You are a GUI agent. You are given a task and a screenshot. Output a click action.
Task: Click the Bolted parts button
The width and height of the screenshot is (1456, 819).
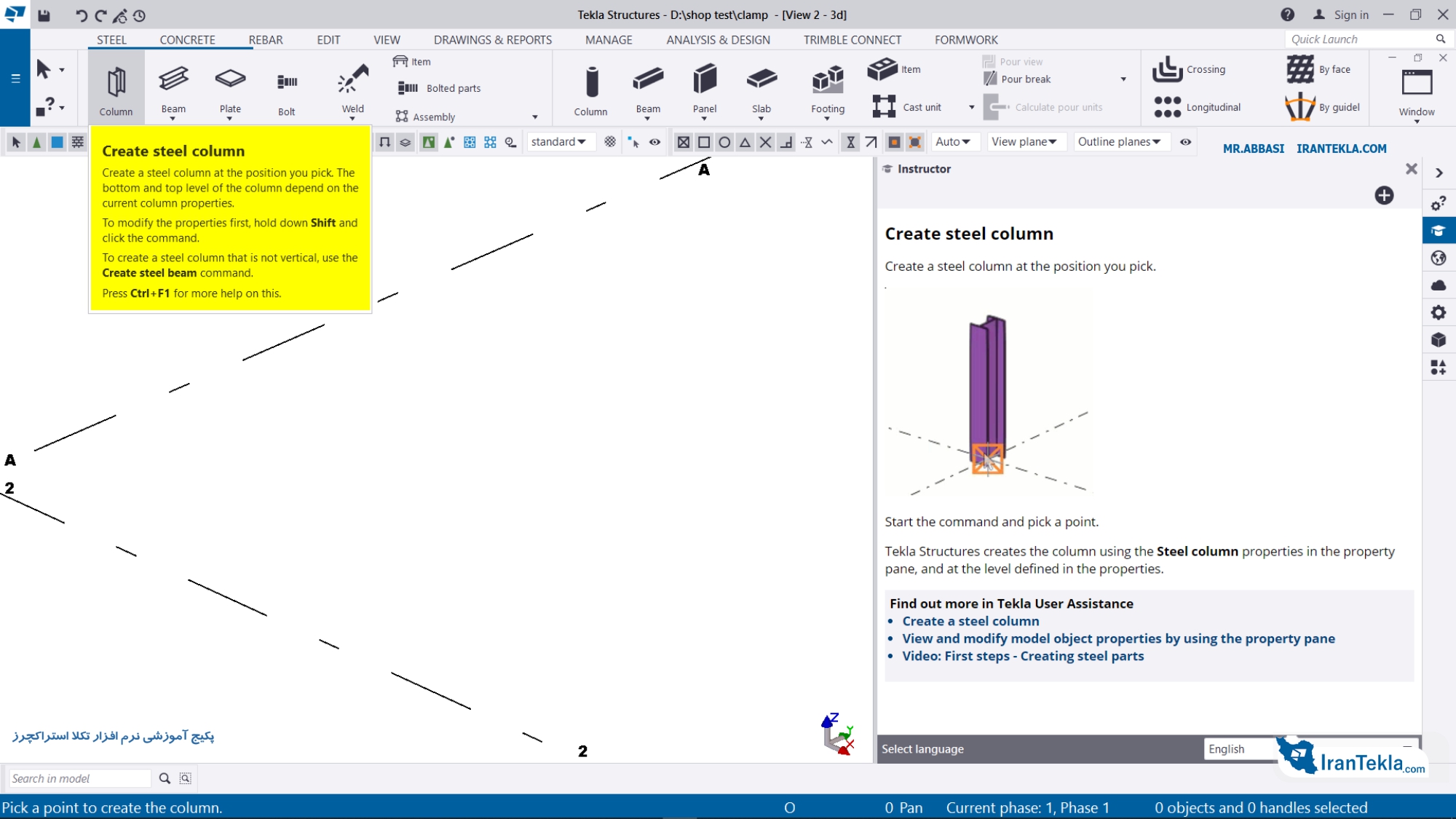click(x=439, y=88)
